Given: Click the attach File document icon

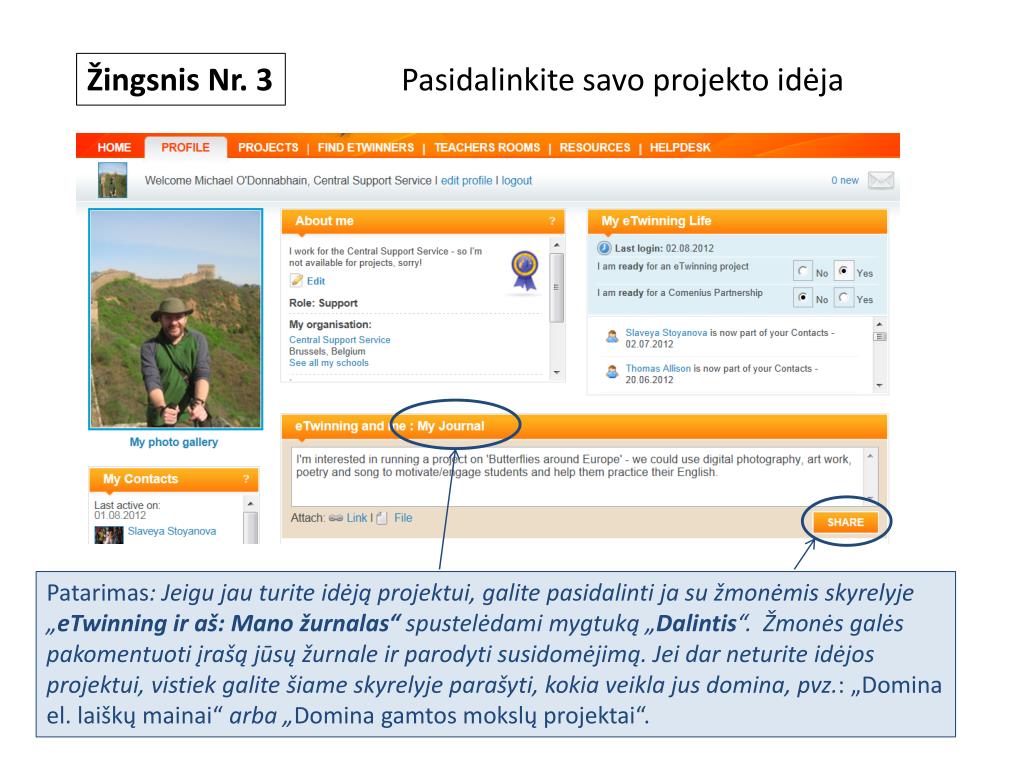Looking at the screenshot, I should (382, 518).
